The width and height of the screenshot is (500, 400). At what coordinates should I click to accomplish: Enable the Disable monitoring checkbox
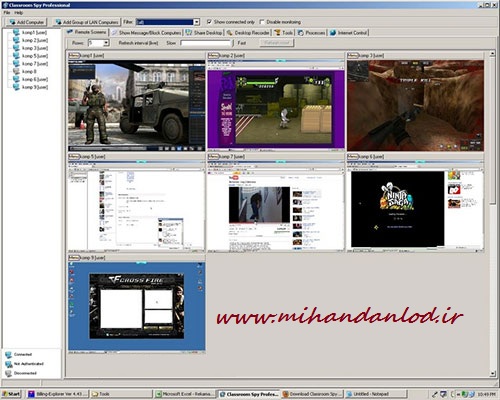tap(262, 22)
